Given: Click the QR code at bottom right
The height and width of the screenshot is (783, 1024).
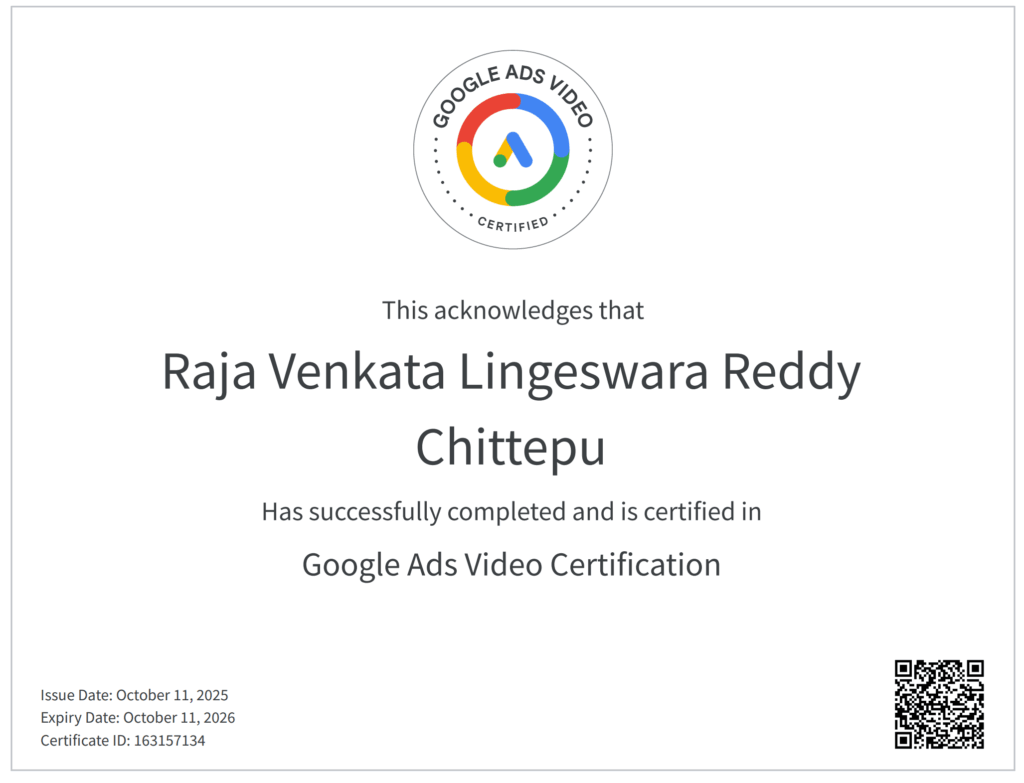Looking at the screenshot, I should click(x=939, y=704).
